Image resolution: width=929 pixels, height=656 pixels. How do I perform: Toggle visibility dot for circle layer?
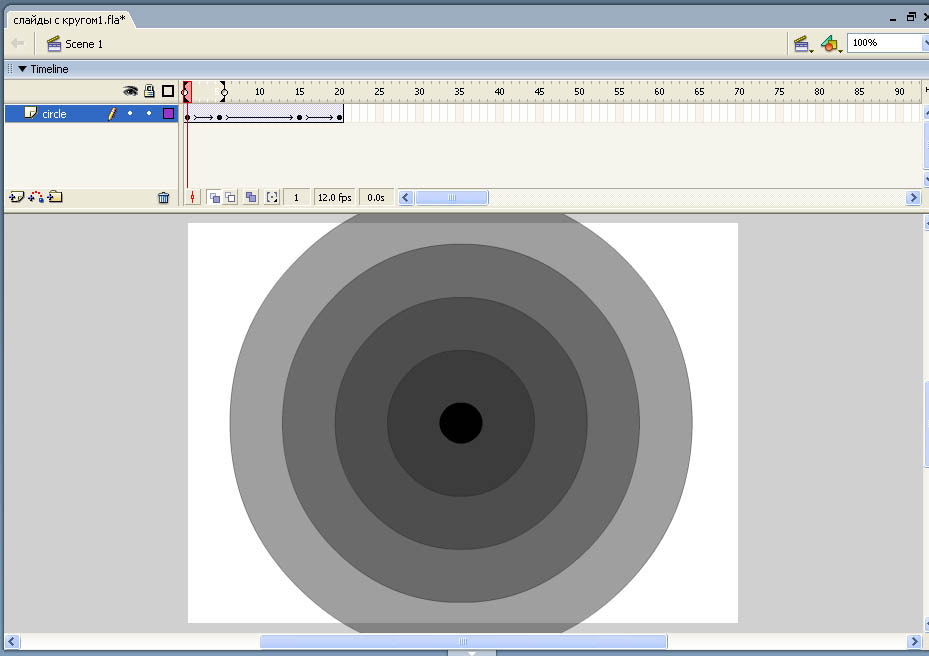pos(130,114)
